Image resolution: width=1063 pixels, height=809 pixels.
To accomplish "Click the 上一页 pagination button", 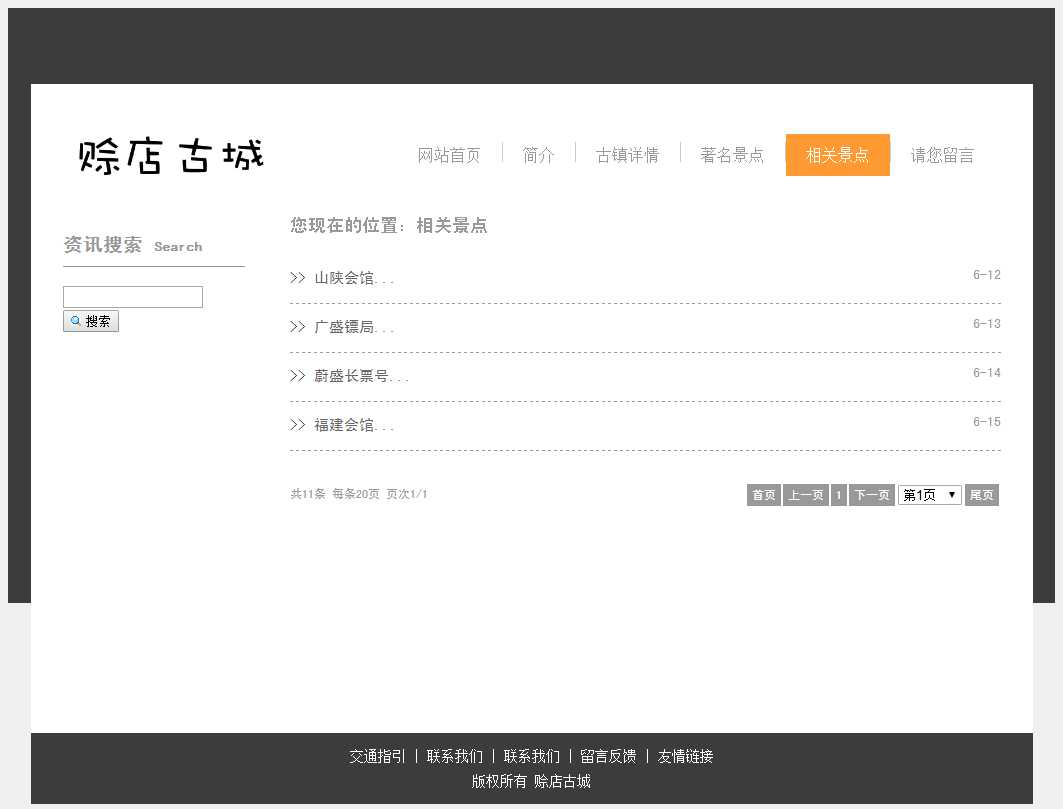I will pos(805,495).
